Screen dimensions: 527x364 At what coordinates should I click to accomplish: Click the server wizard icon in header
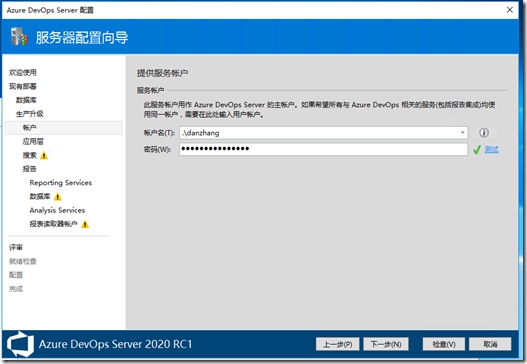19,37
